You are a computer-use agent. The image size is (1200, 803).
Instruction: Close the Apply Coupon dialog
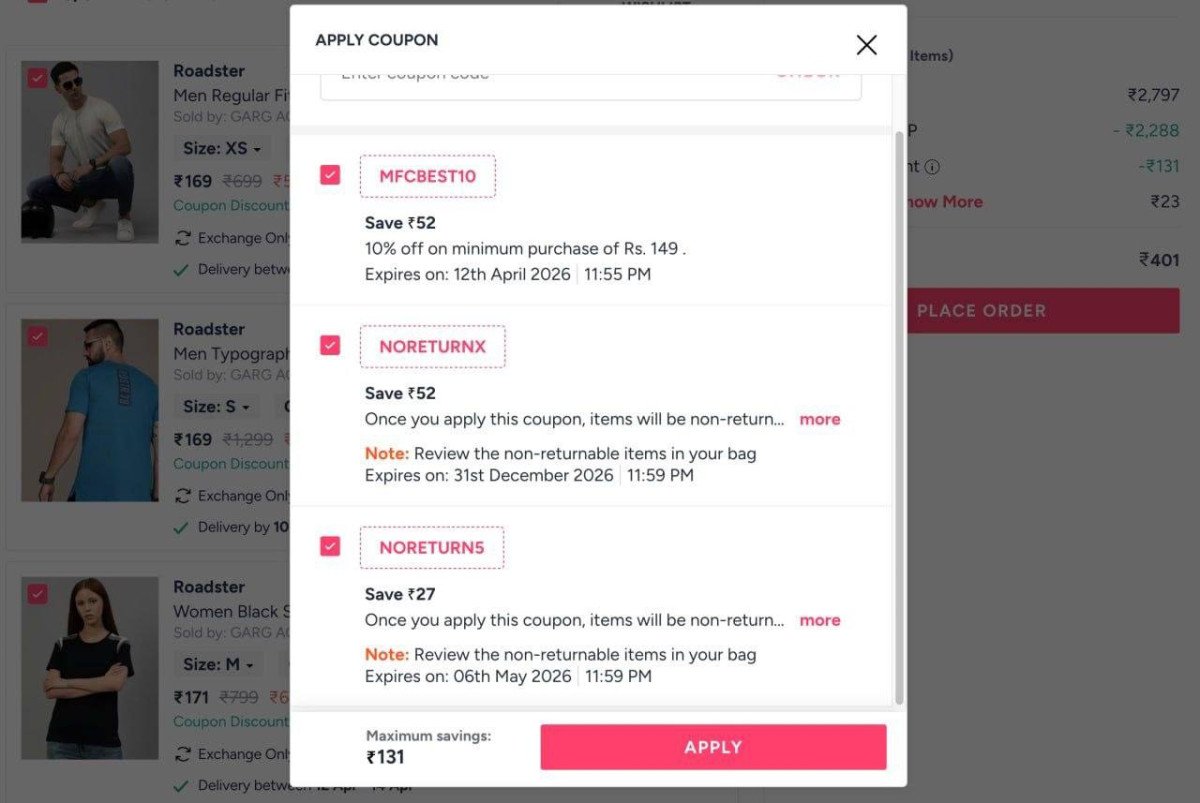point(866,44)
